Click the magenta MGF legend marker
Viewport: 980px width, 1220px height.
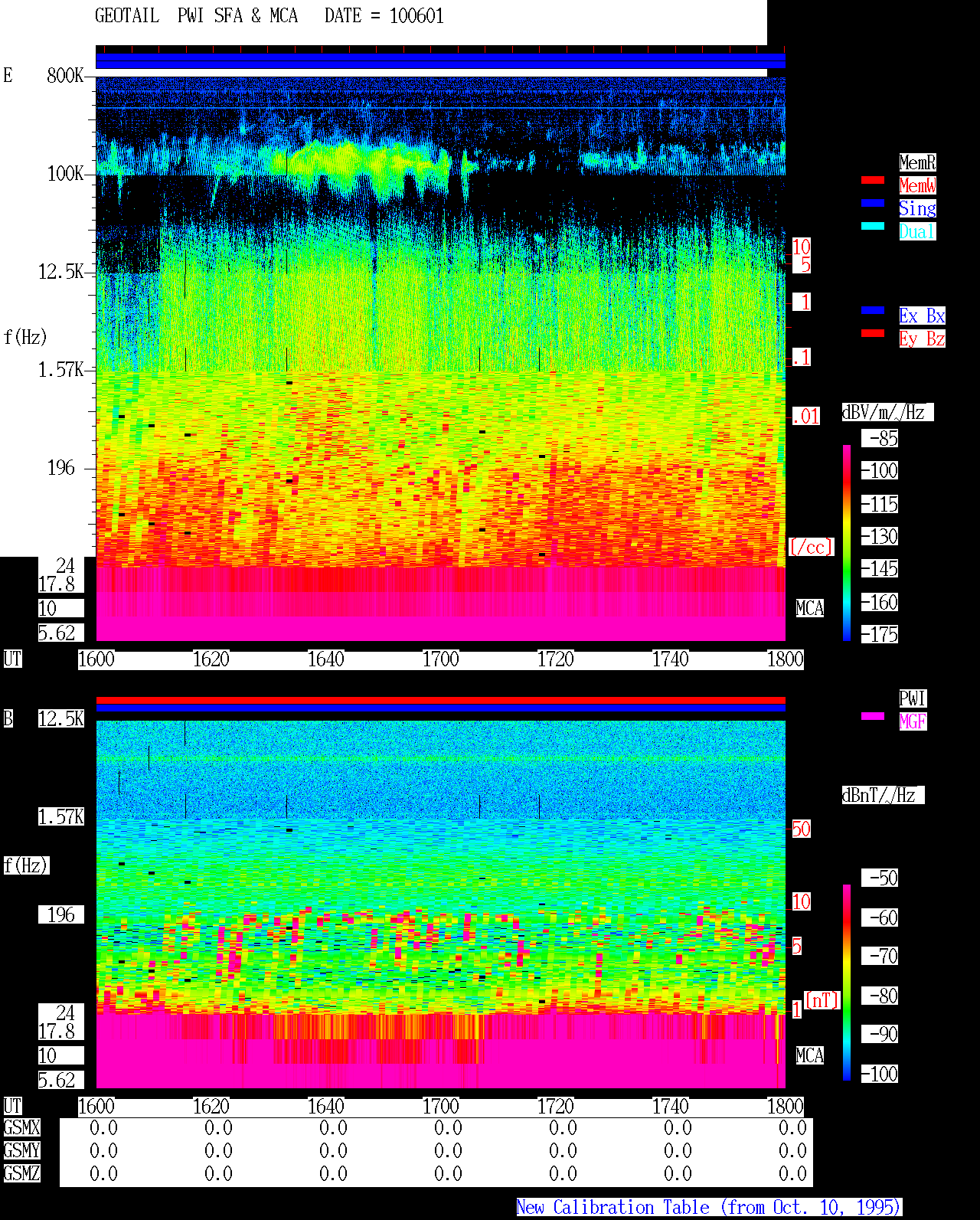point(873,716)
